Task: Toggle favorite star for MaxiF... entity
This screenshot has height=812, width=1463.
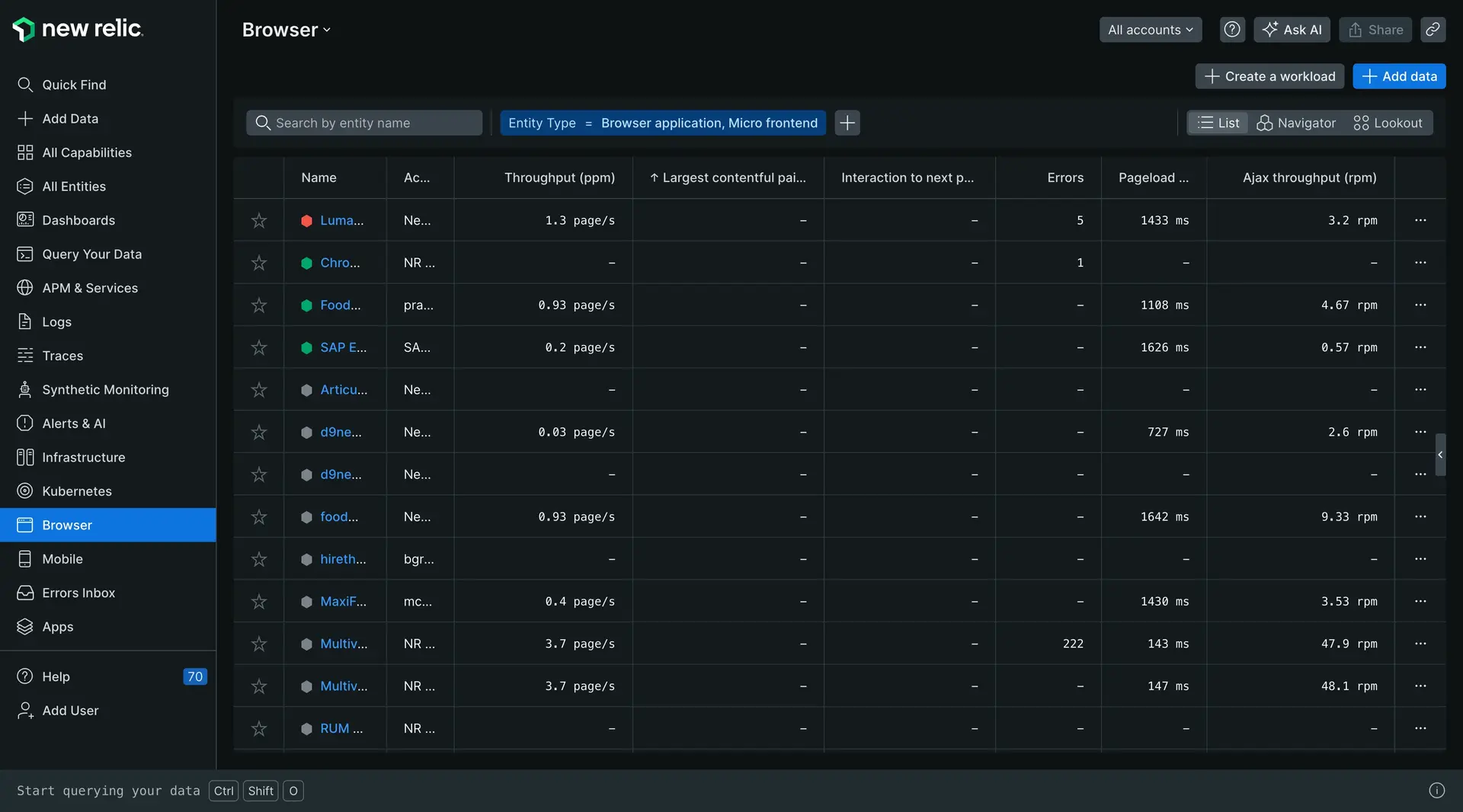Action: (259, 602)
